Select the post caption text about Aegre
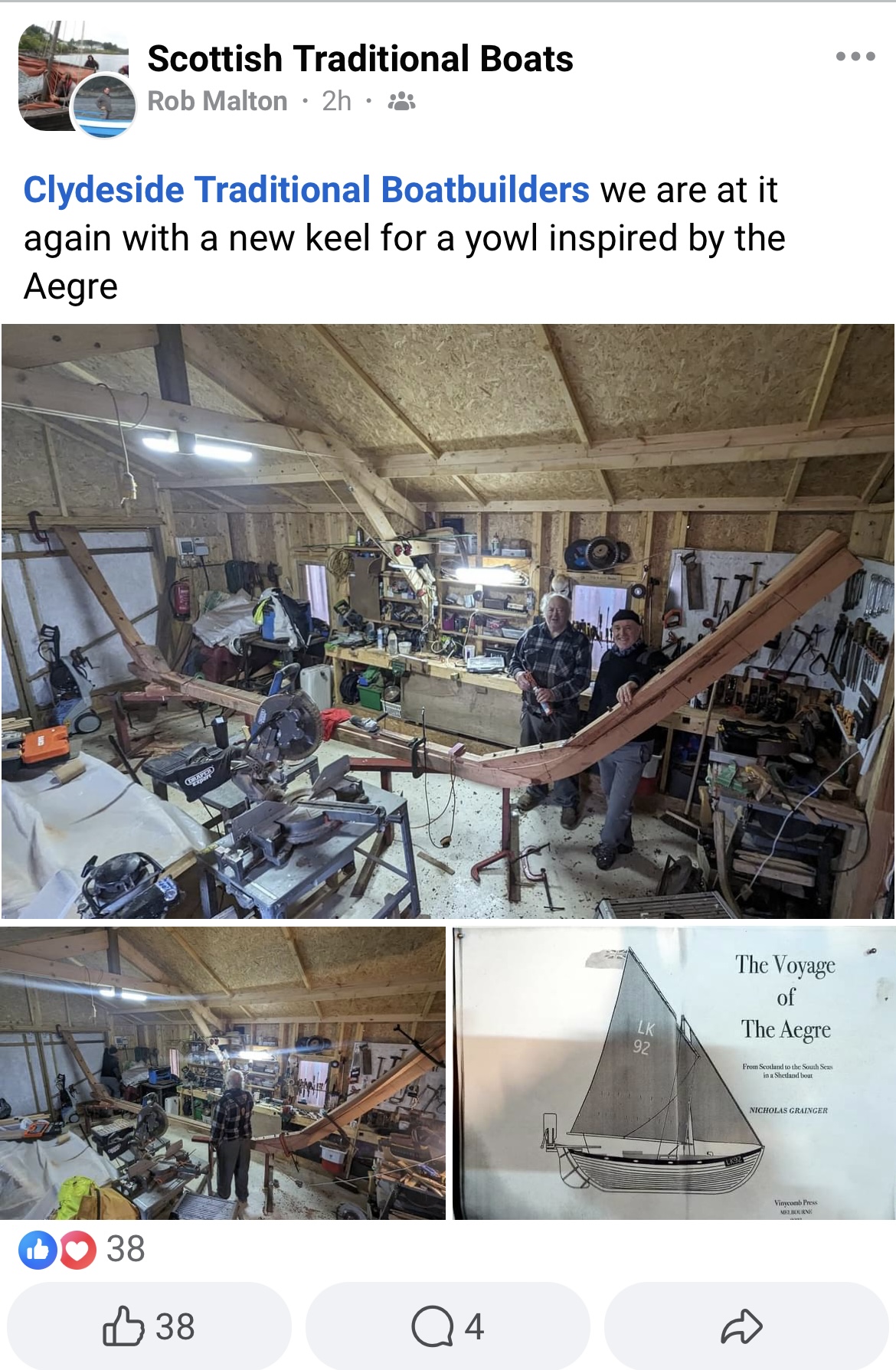896x1370 pixels. point(404,238)
